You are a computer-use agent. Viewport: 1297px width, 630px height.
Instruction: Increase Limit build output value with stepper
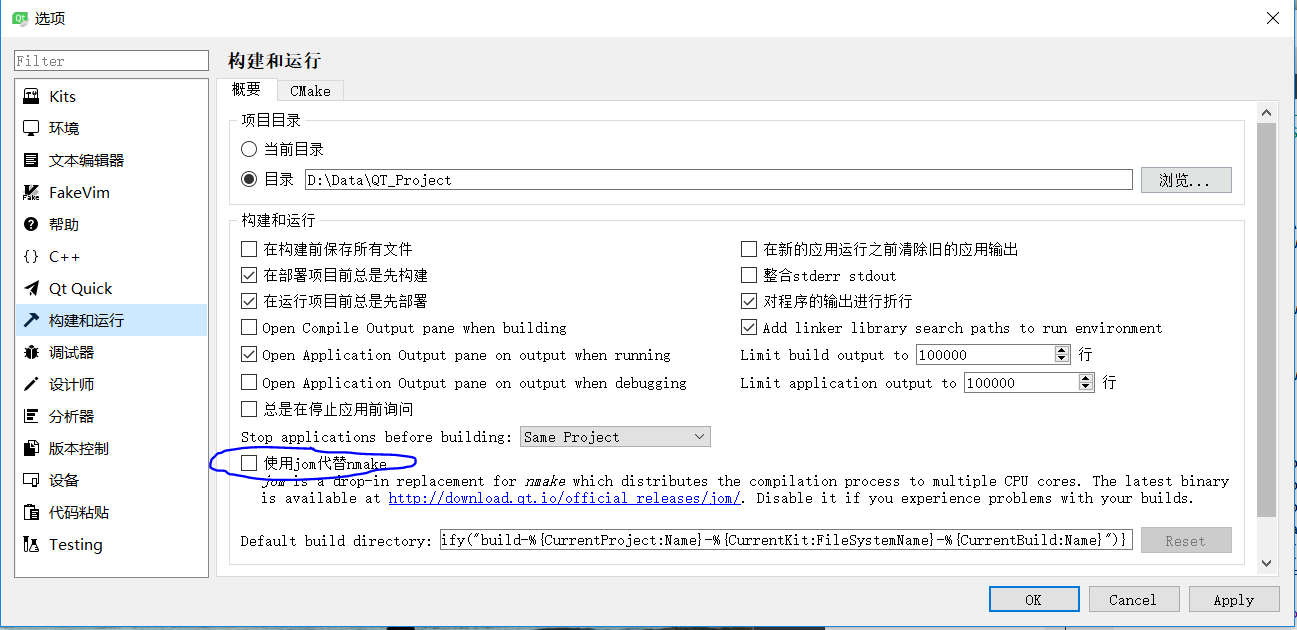1063,349
